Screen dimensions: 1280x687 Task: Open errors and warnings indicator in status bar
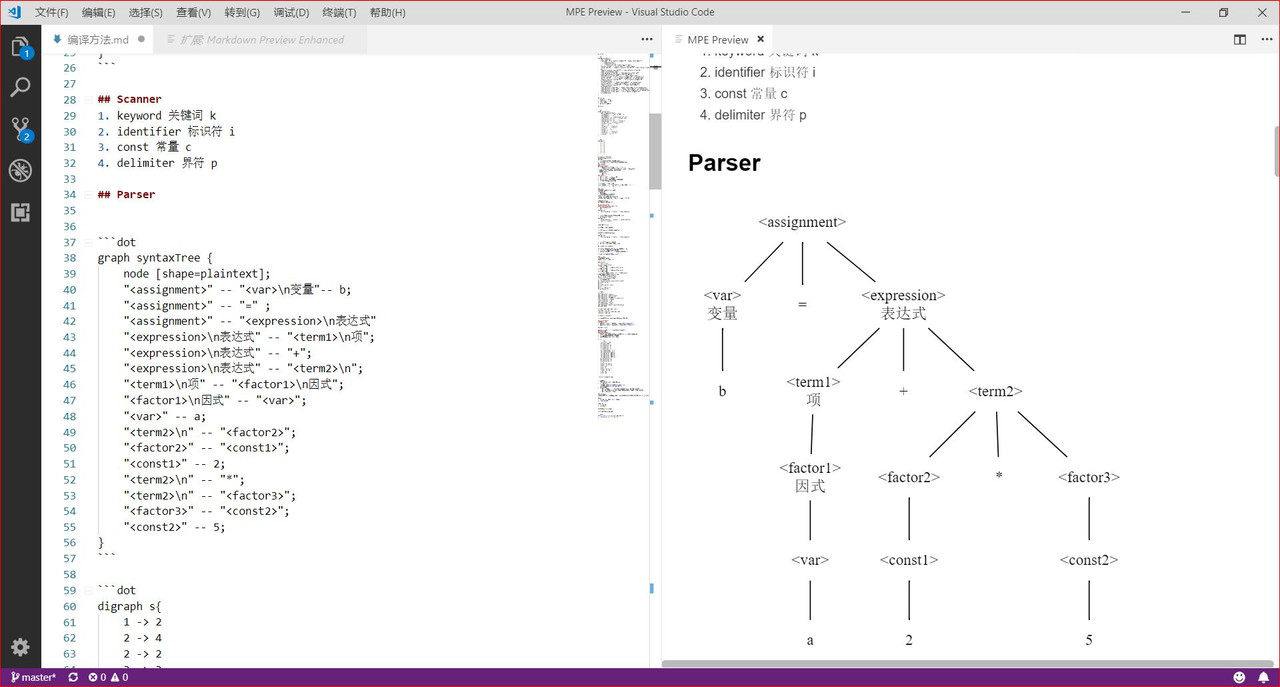(108, 677)
